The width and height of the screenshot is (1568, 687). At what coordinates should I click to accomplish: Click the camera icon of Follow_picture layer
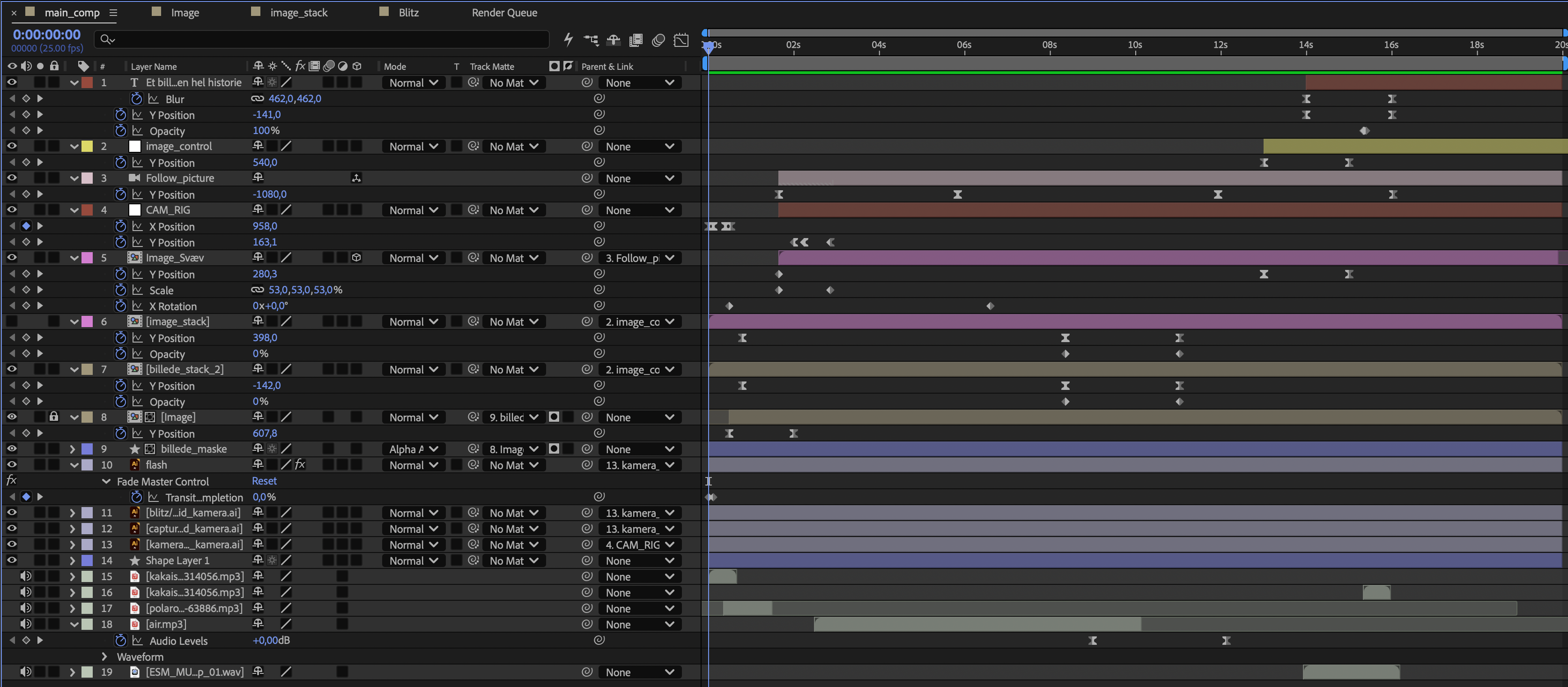tap(134, 178)
